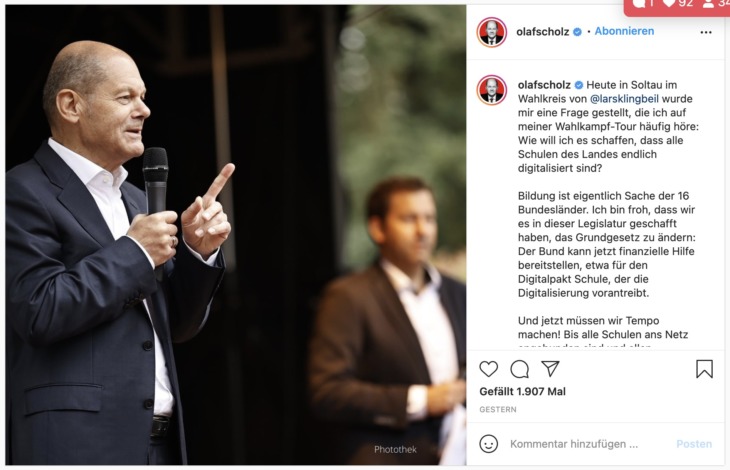The width and height of the screenshot is (730, 470).
Task: Open comments with the speech bubble icon
Action: [519, 369]
